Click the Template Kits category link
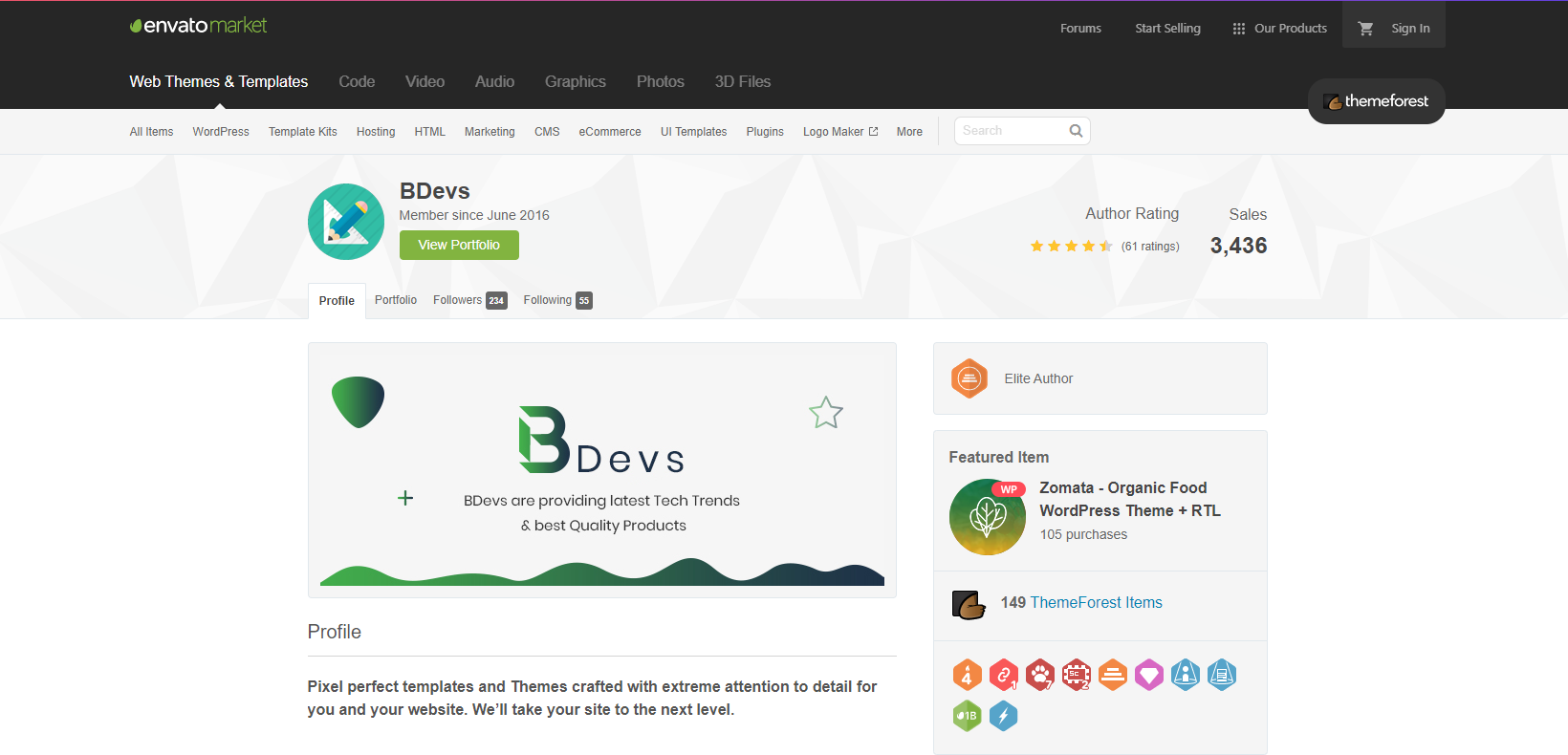The height and width of the screenshot is (755, 1568). pos(302,132)
